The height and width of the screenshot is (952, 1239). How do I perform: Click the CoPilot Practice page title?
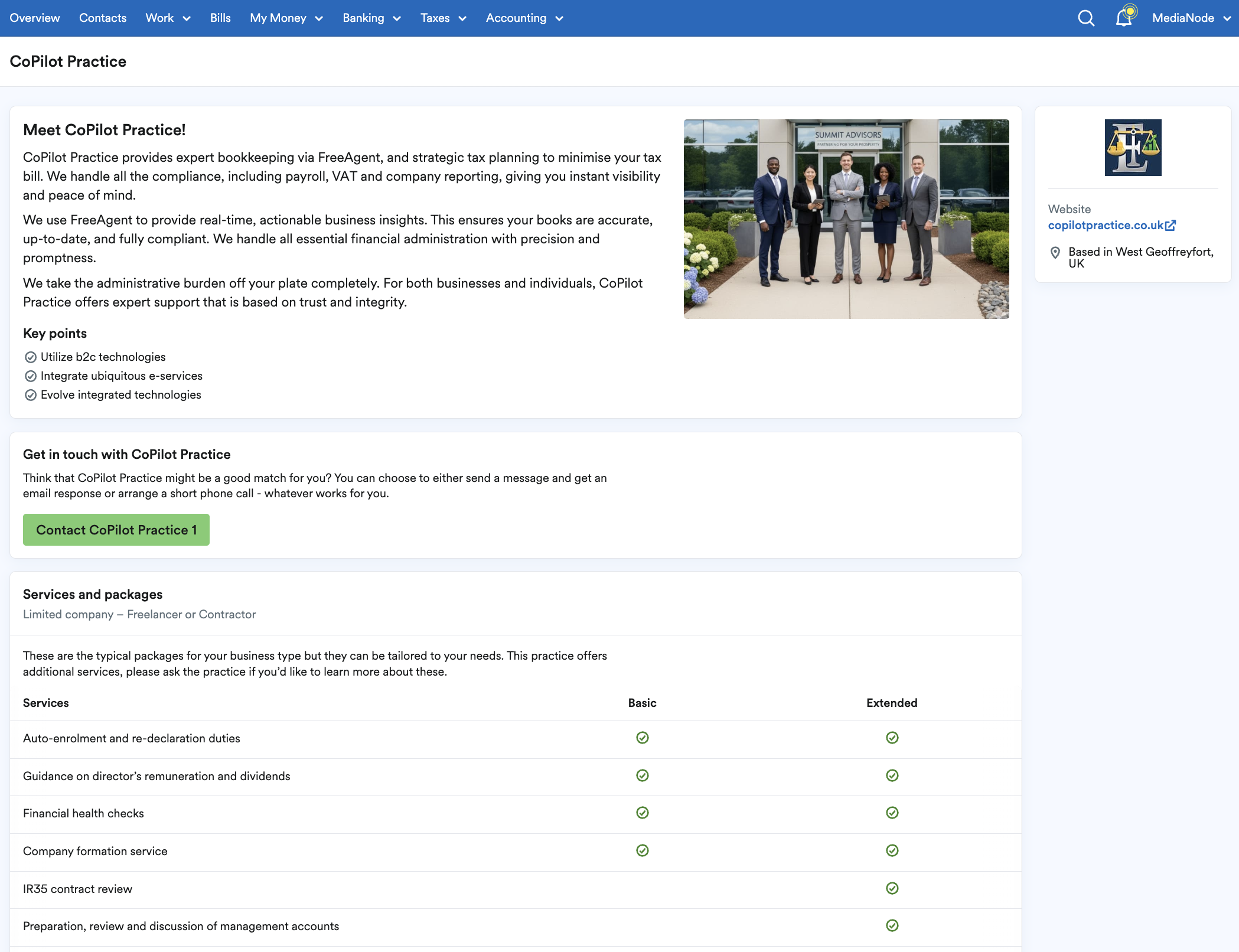(68, 61)
